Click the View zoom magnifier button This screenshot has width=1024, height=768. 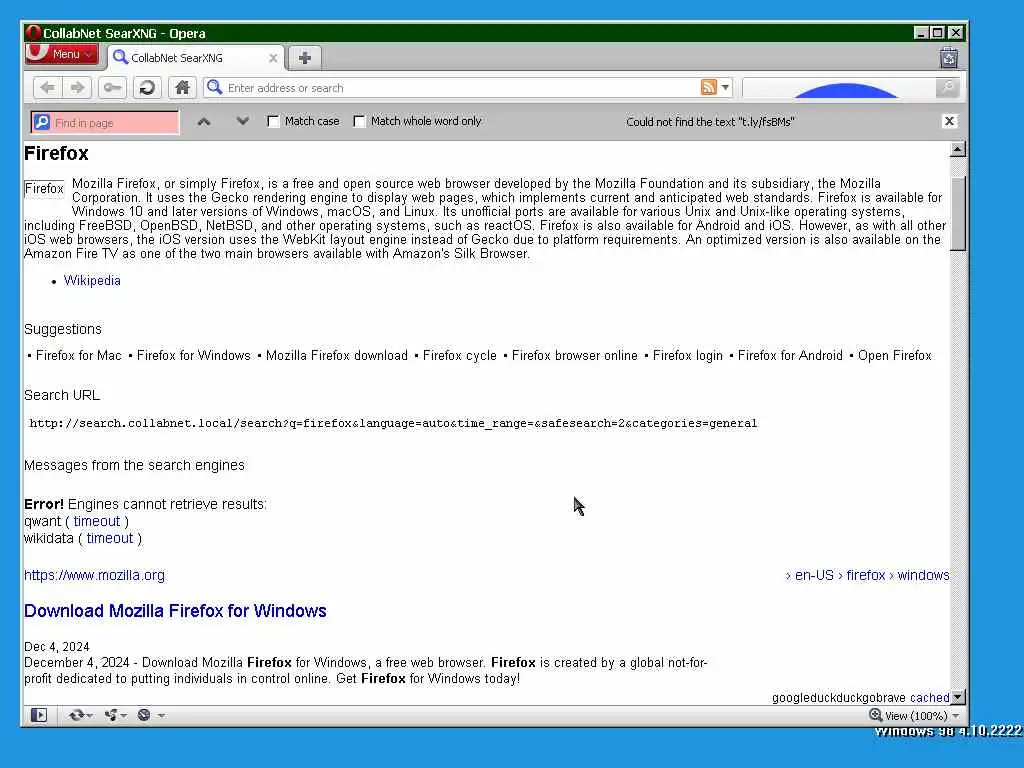click(x=876, y=715)
